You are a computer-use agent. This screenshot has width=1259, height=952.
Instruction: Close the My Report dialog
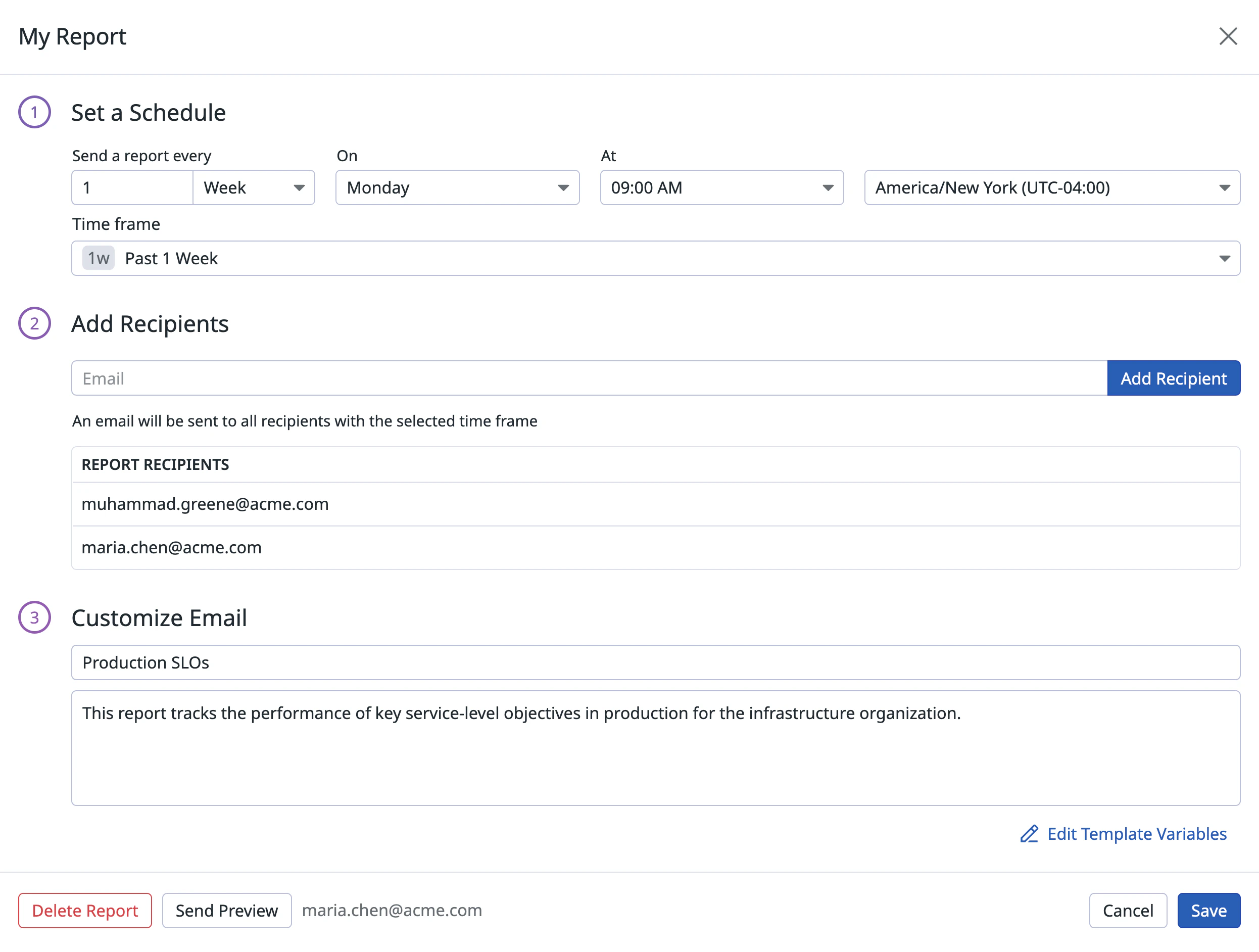click(x=1228, y=36)
